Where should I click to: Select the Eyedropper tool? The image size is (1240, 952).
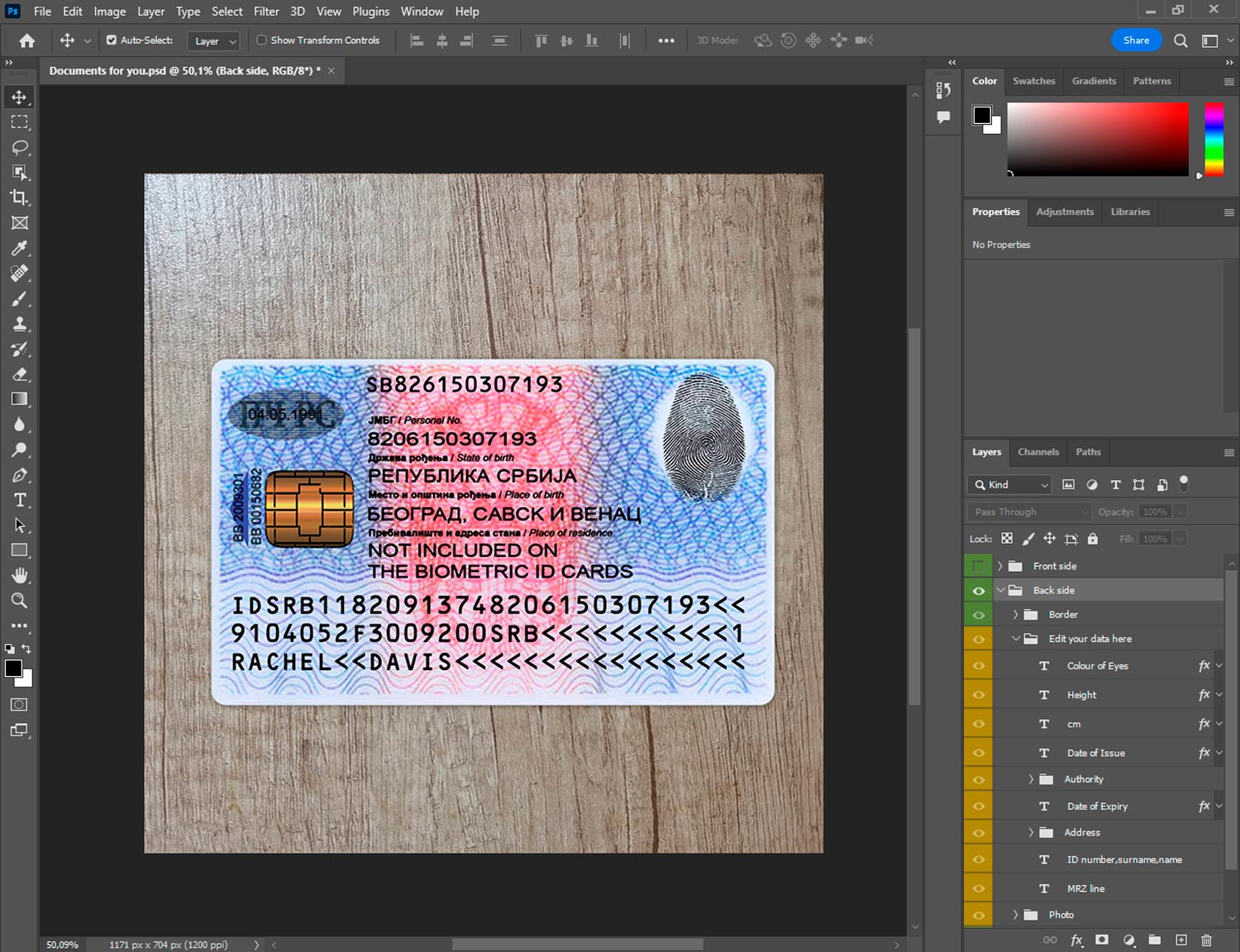pyautogui.click(x=20, y=248)
